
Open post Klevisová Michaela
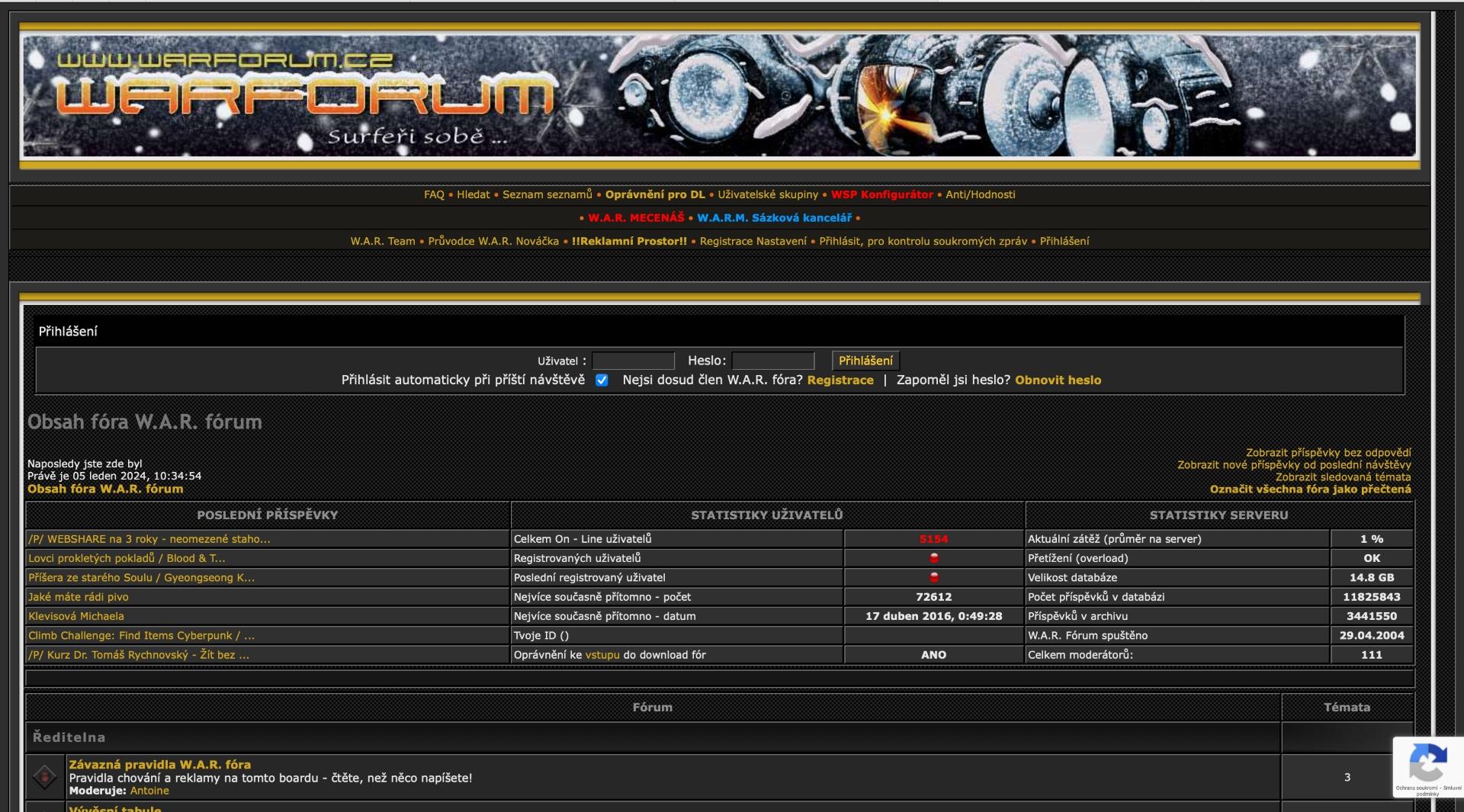pos(75,616)
